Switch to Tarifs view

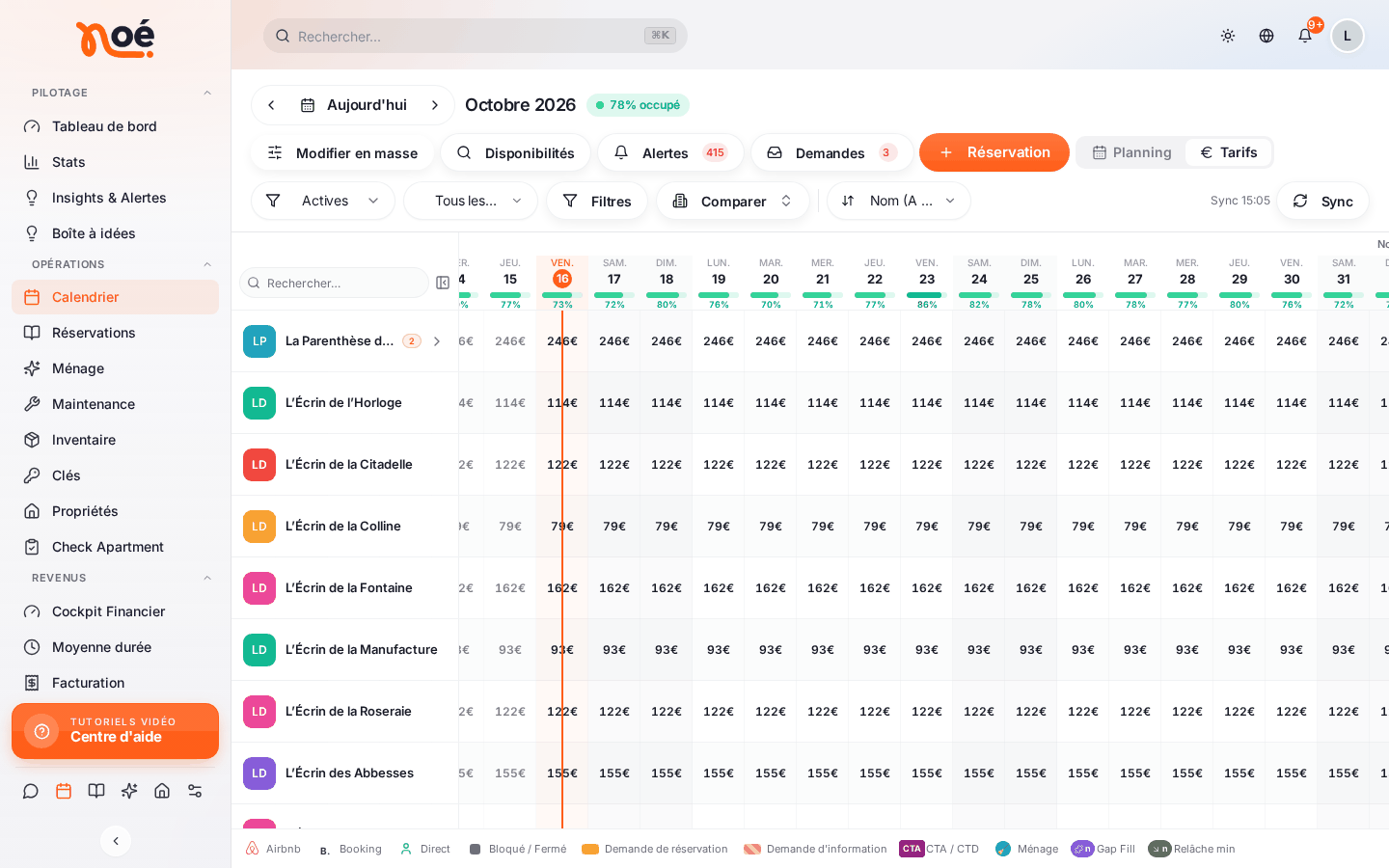(1228, 152)
